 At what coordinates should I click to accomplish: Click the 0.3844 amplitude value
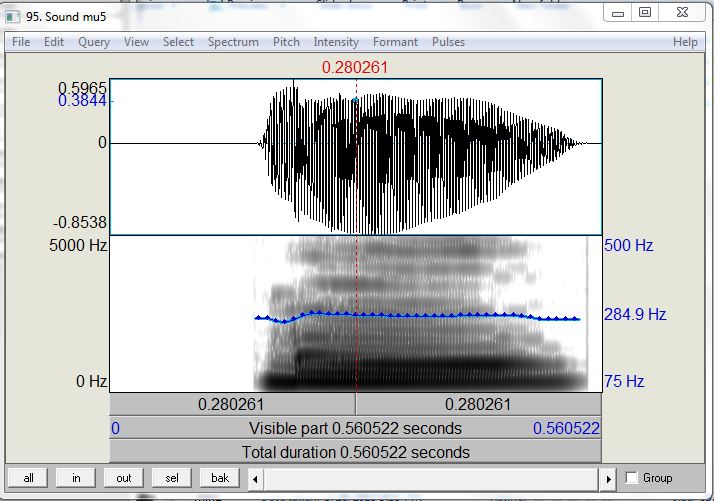pyautogui.click(x=82, y=101)
